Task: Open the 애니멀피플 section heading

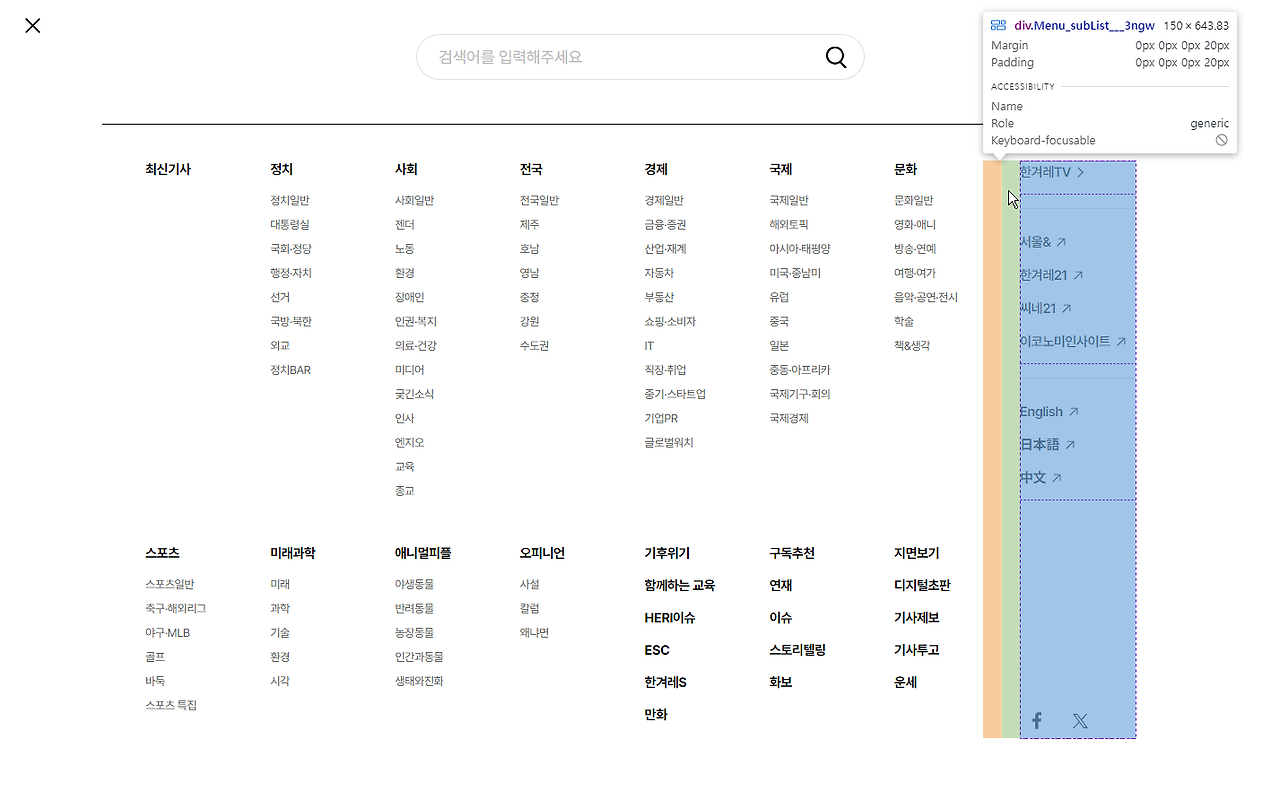Action: [x=423, y=553]
